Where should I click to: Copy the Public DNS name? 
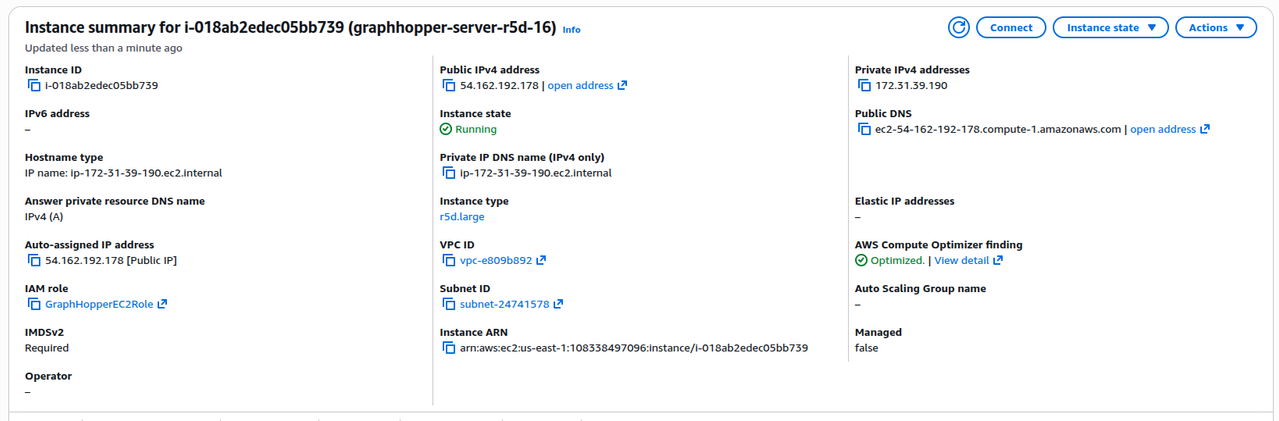pos(864,129)
